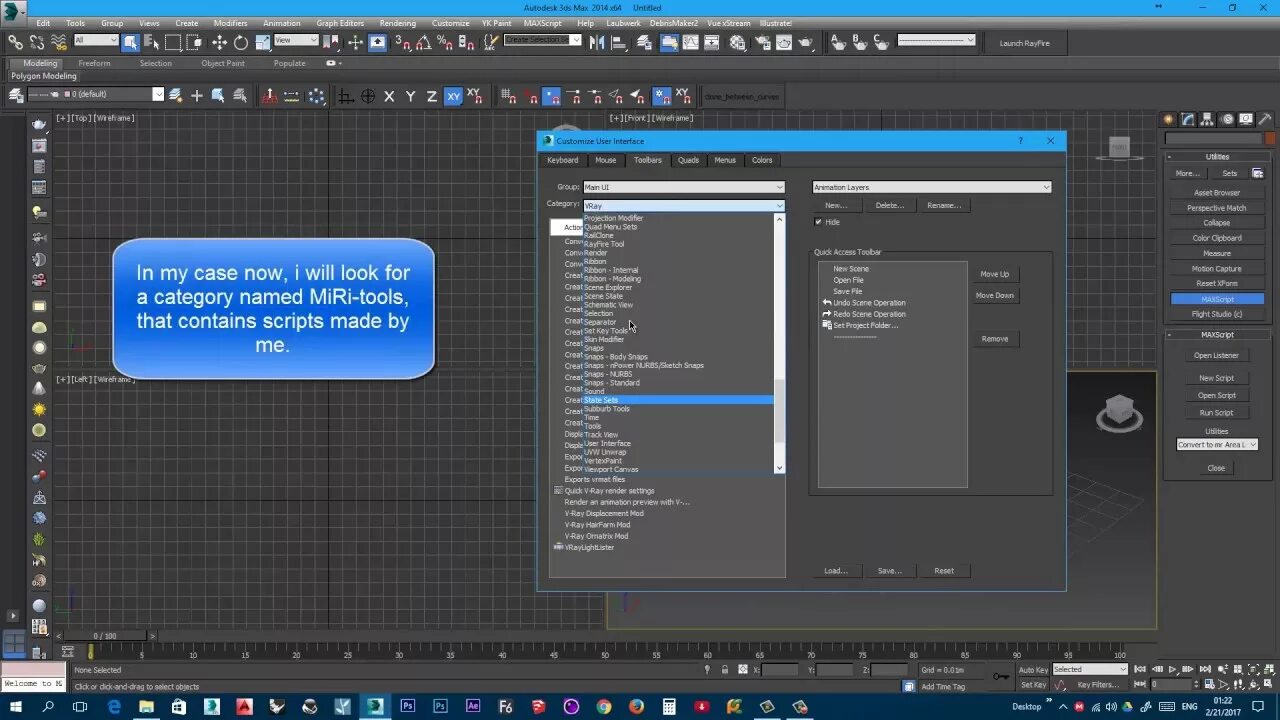This screenshot has height=720, width=1280.
Task: Click the Undo Scene Operation entry icon
Action: tap(827, 303)
